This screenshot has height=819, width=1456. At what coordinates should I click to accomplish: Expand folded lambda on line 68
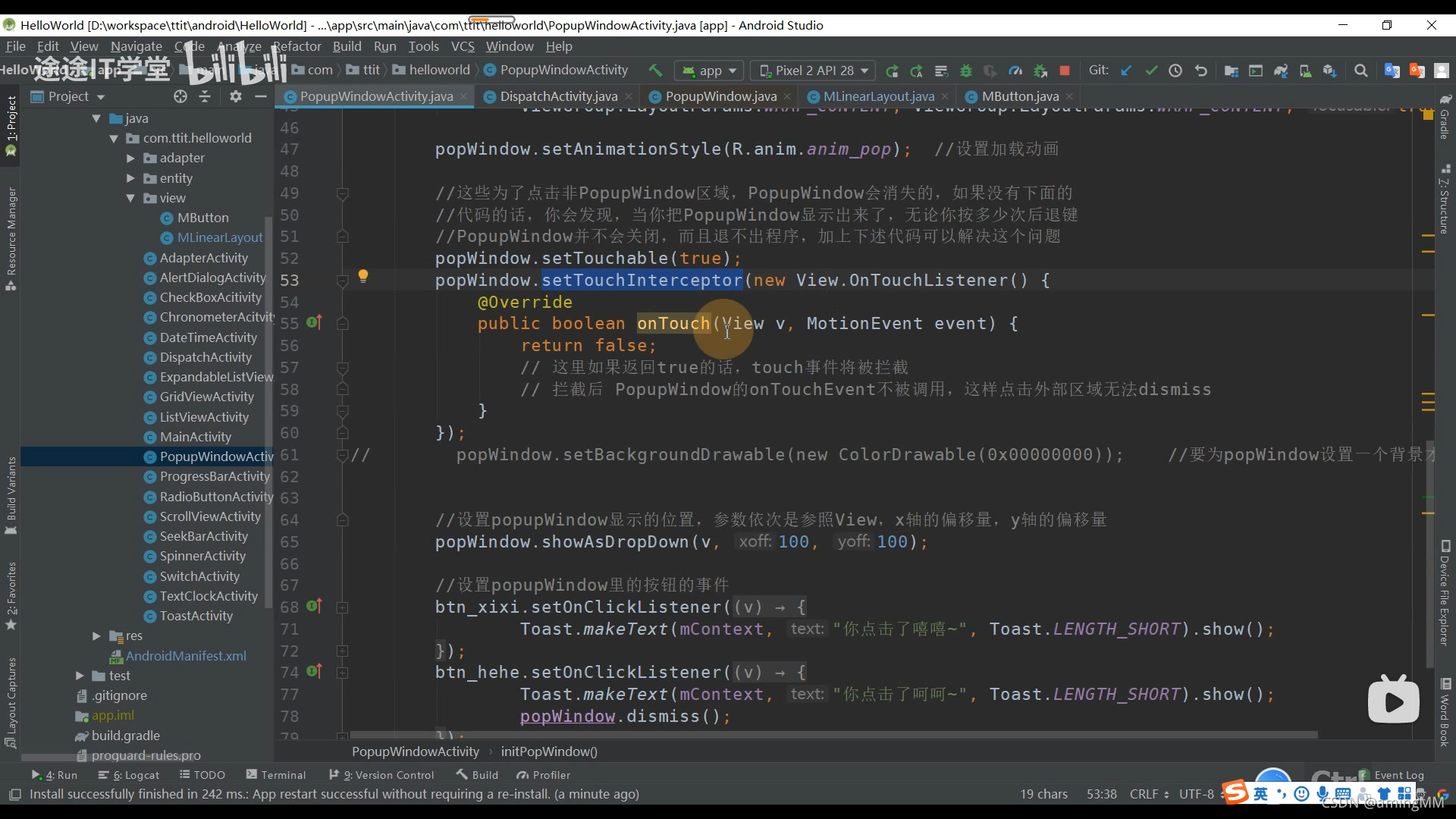(343, 607)
